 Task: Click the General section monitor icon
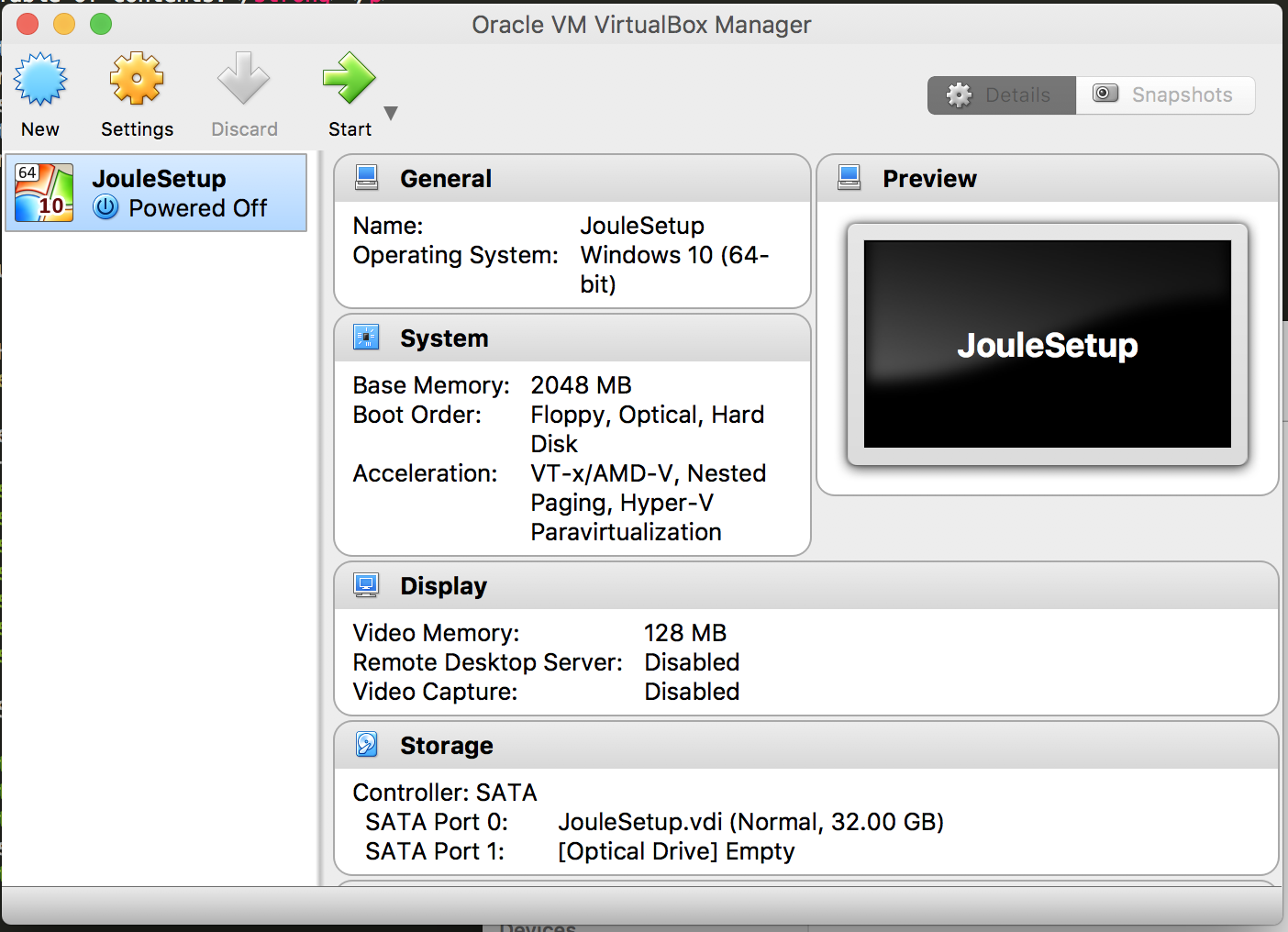(366, 177)
